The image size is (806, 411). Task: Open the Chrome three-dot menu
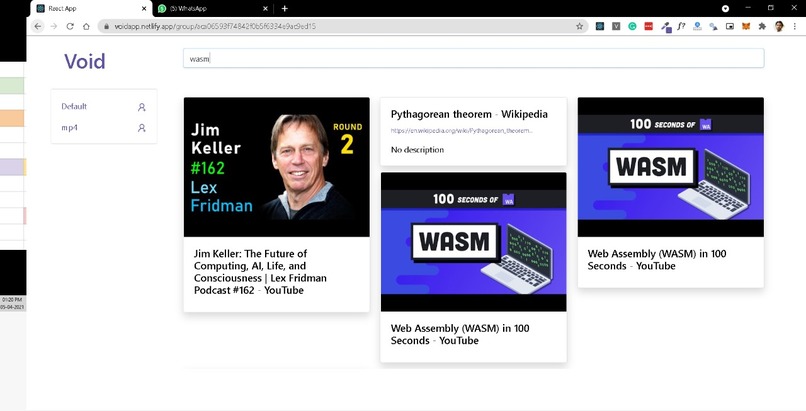[x=795, y=26]
